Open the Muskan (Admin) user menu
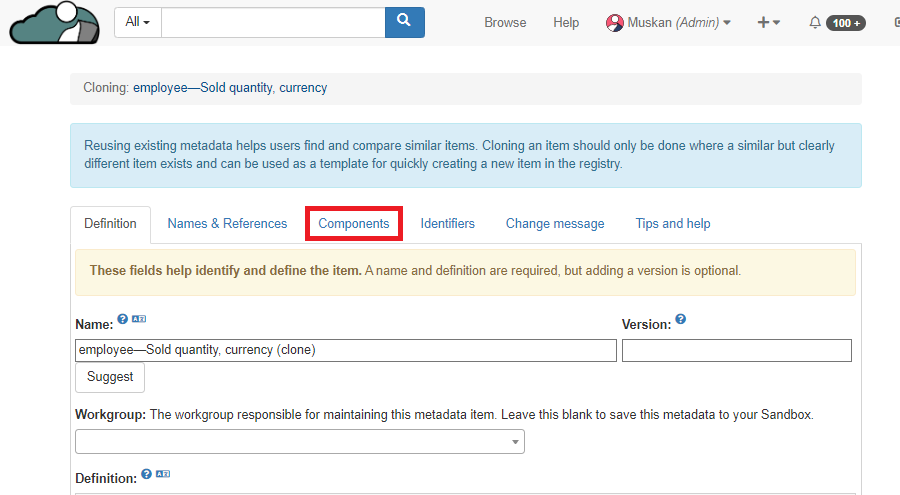Viewport: 900px width, 495px height. point(668,23)
